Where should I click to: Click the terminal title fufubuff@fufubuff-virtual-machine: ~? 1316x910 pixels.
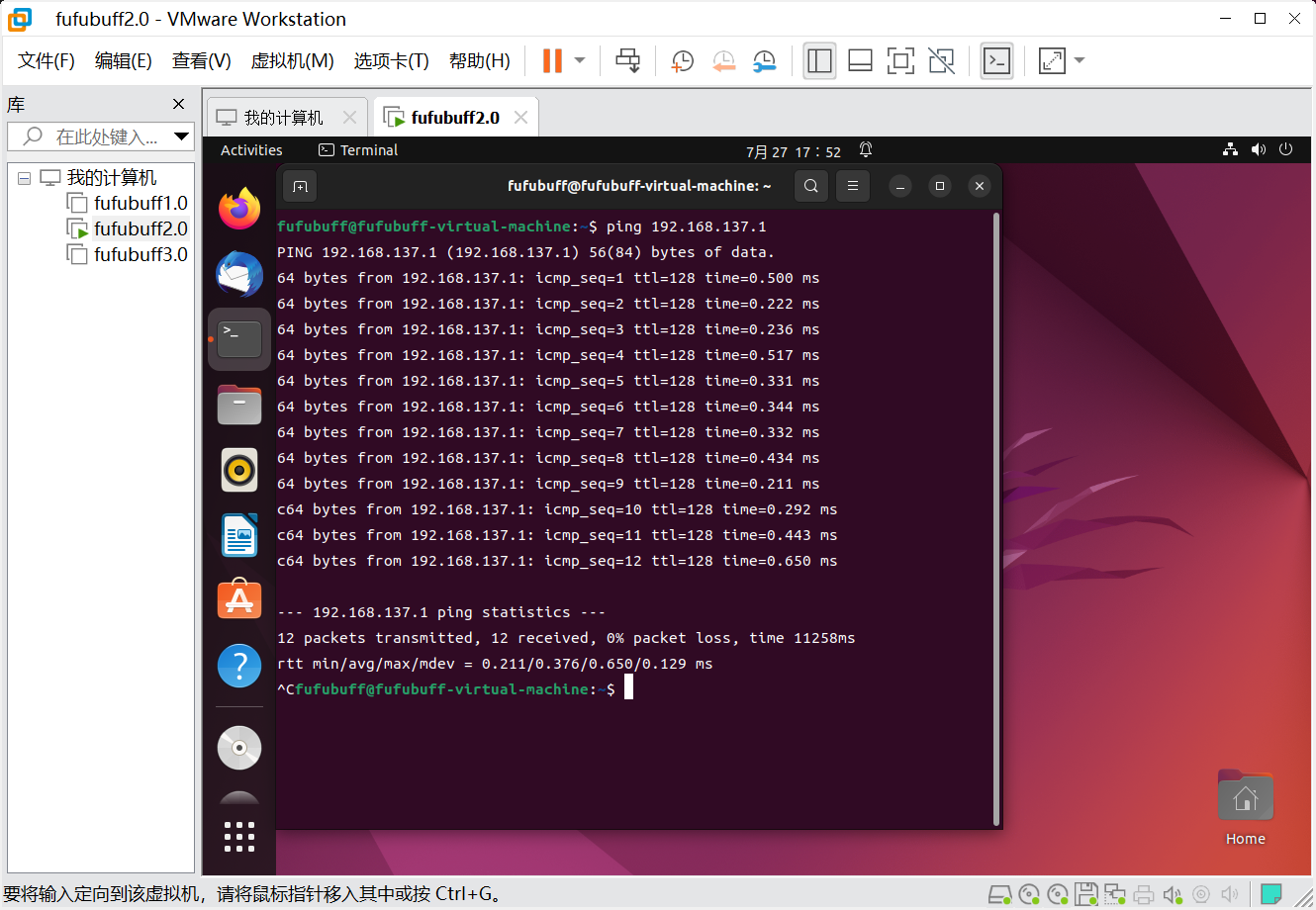coord(639,186)
